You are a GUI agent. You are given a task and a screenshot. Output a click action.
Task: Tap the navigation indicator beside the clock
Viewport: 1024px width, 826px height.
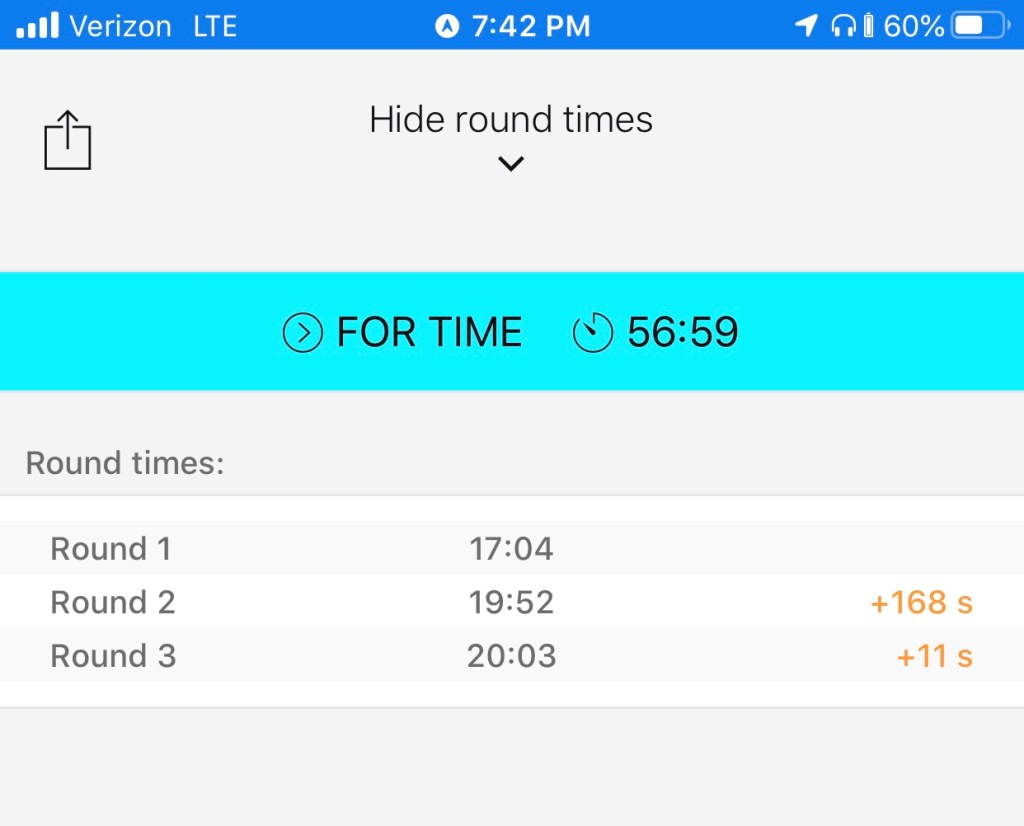click(x=447, y=26)
